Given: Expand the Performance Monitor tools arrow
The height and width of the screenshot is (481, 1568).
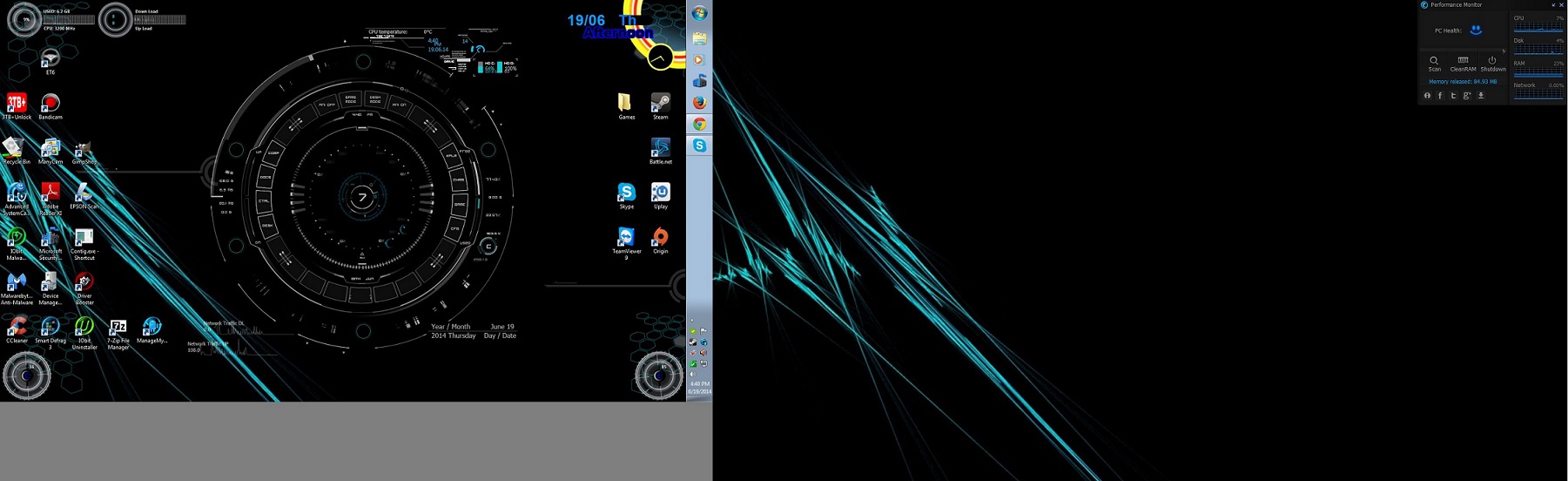Looking at the screenshot, I should click(1504, 51).
